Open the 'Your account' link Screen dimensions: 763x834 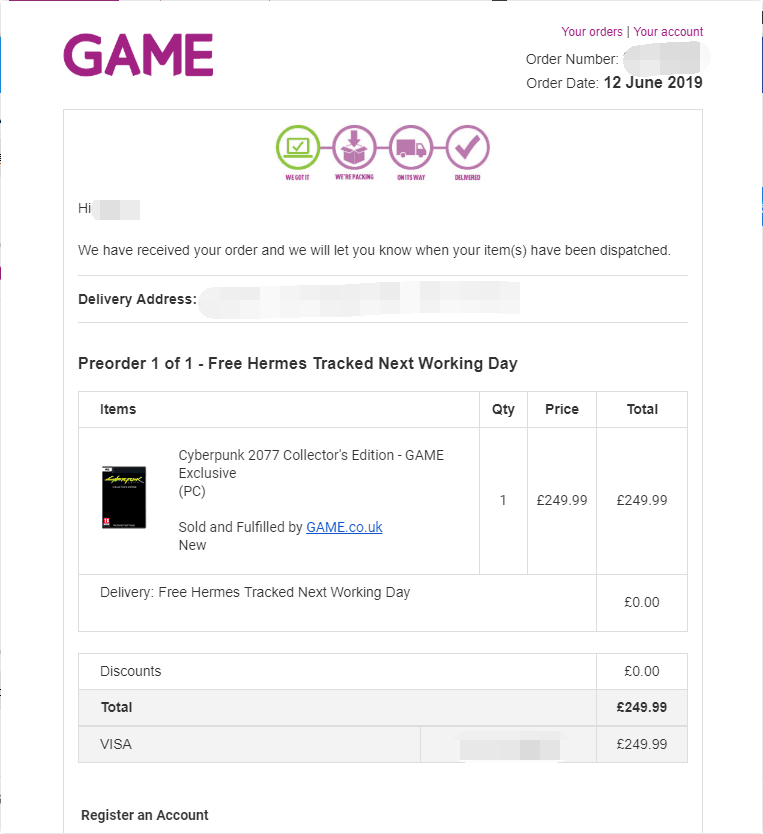(x=668, y=32)
